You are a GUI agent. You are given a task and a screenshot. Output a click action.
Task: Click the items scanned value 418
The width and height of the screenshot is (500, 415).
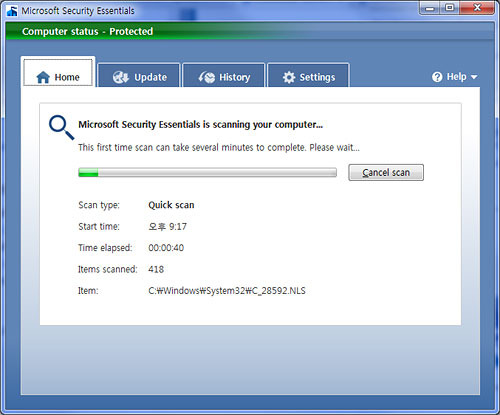tap(156, 269)
